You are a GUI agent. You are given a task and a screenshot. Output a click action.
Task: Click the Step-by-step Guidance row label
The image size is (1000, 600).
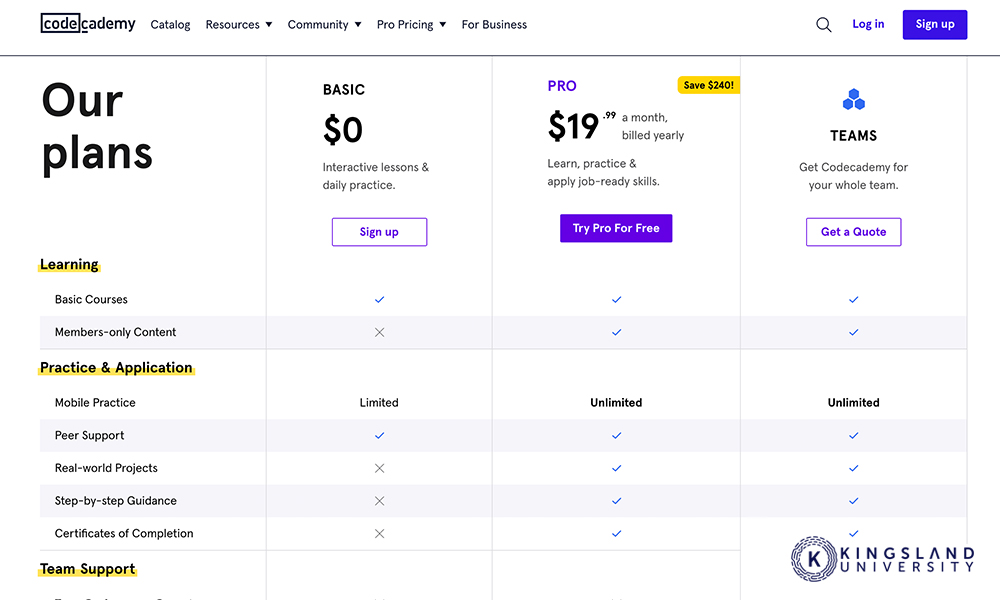tap(115, 501)
